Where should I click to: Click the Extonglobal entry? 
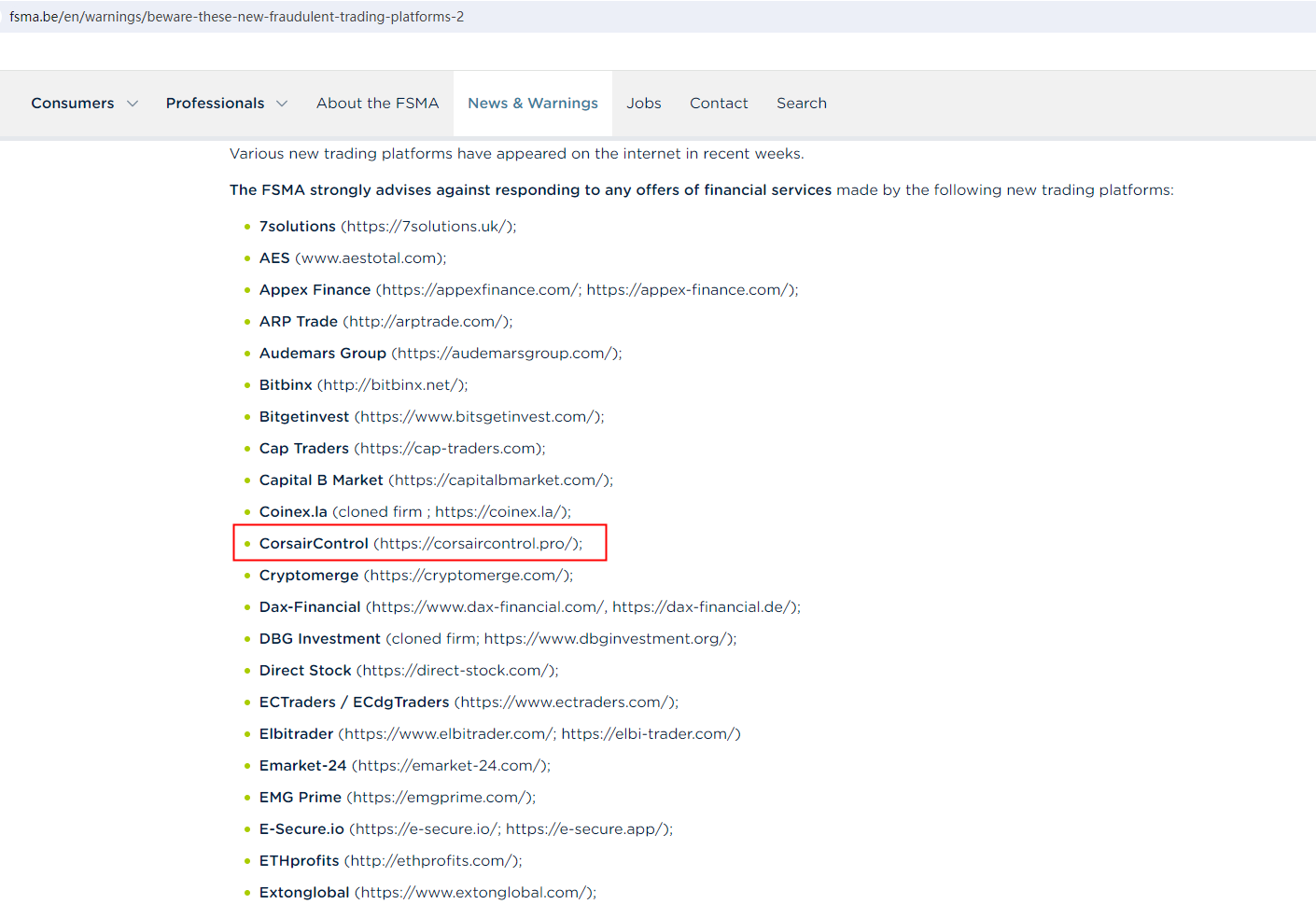[304, 893]
